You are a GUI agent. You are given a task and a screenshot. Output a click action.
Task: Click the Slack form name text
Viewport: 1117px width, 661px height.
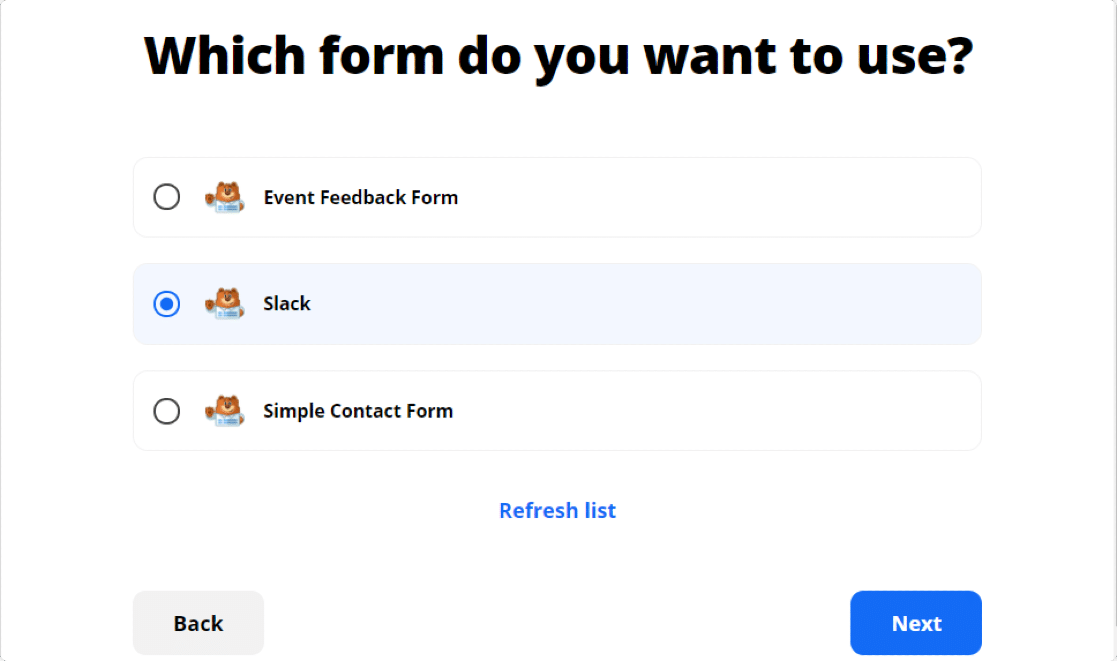pos(287,304)
